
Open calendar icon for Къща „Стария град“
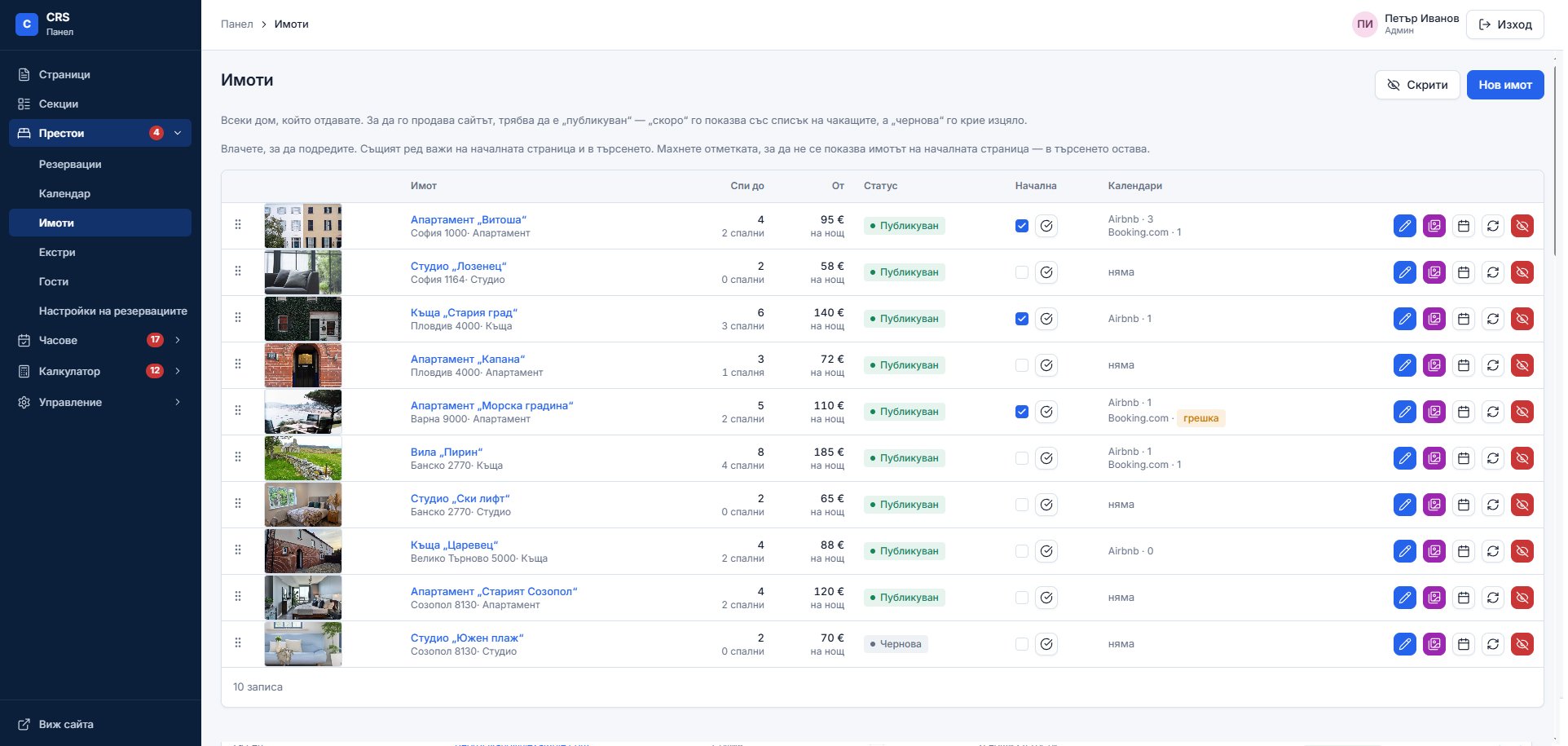1463,319
